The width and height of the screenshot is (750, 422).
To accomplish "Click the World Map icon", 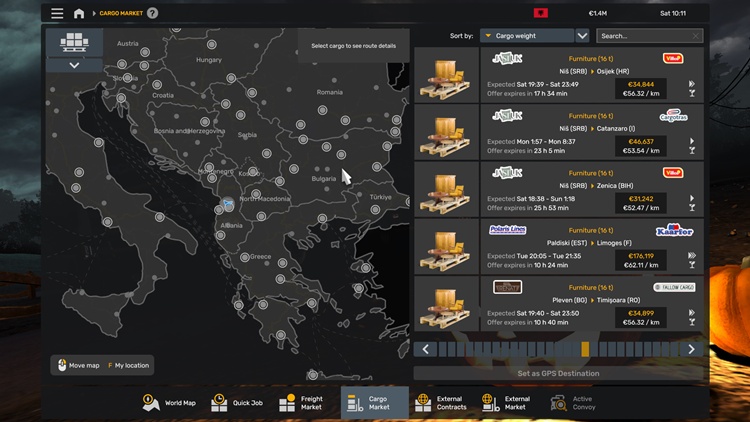I will pyautogui.click(x=152, y=402).
